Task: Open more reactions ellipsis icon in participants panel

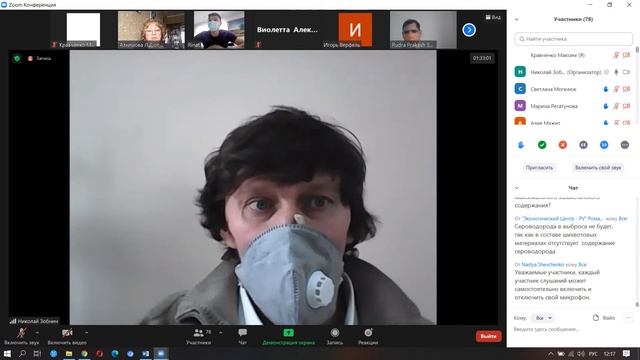Action: (625, 145)
